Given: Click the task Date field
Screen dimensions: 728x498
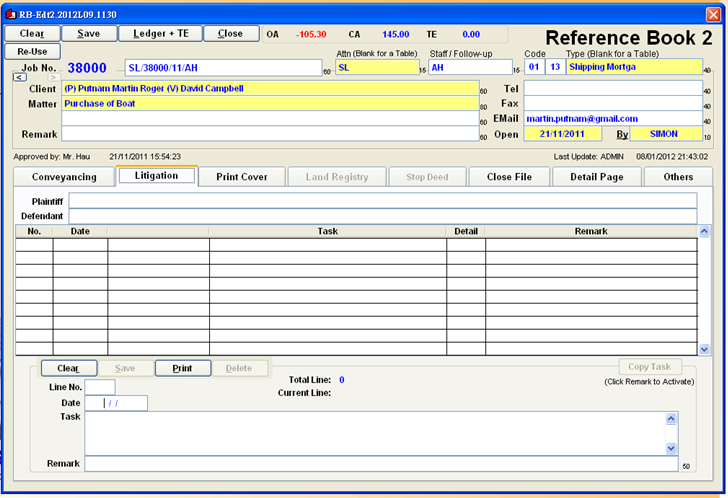Looking at the screenshot, I should 116,403.
